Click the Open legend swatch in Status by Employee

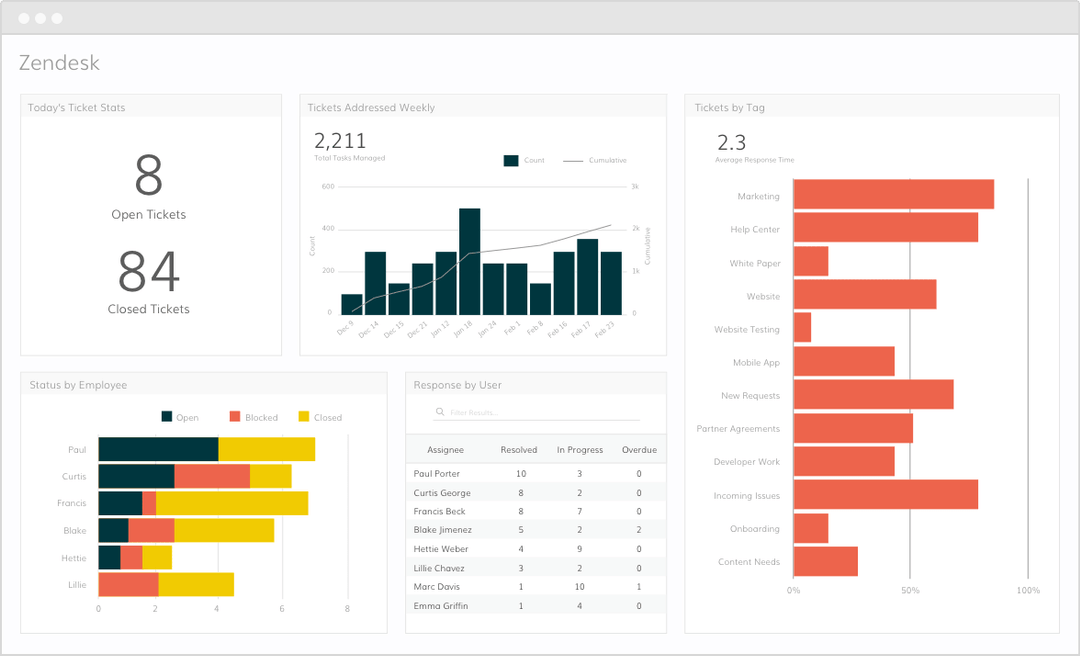pos(167,416)
